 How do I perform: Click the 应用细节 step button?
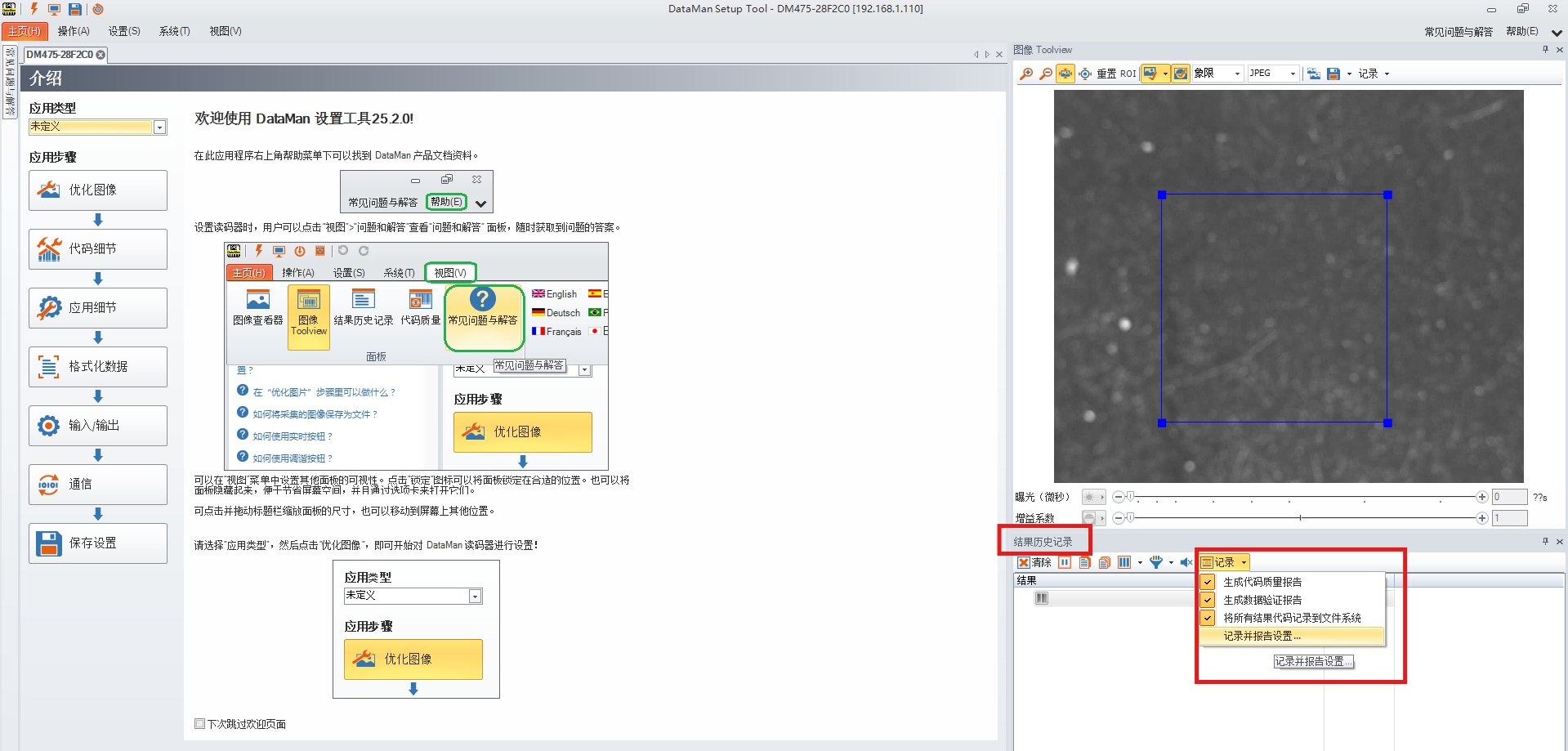[x=98, y=307]
